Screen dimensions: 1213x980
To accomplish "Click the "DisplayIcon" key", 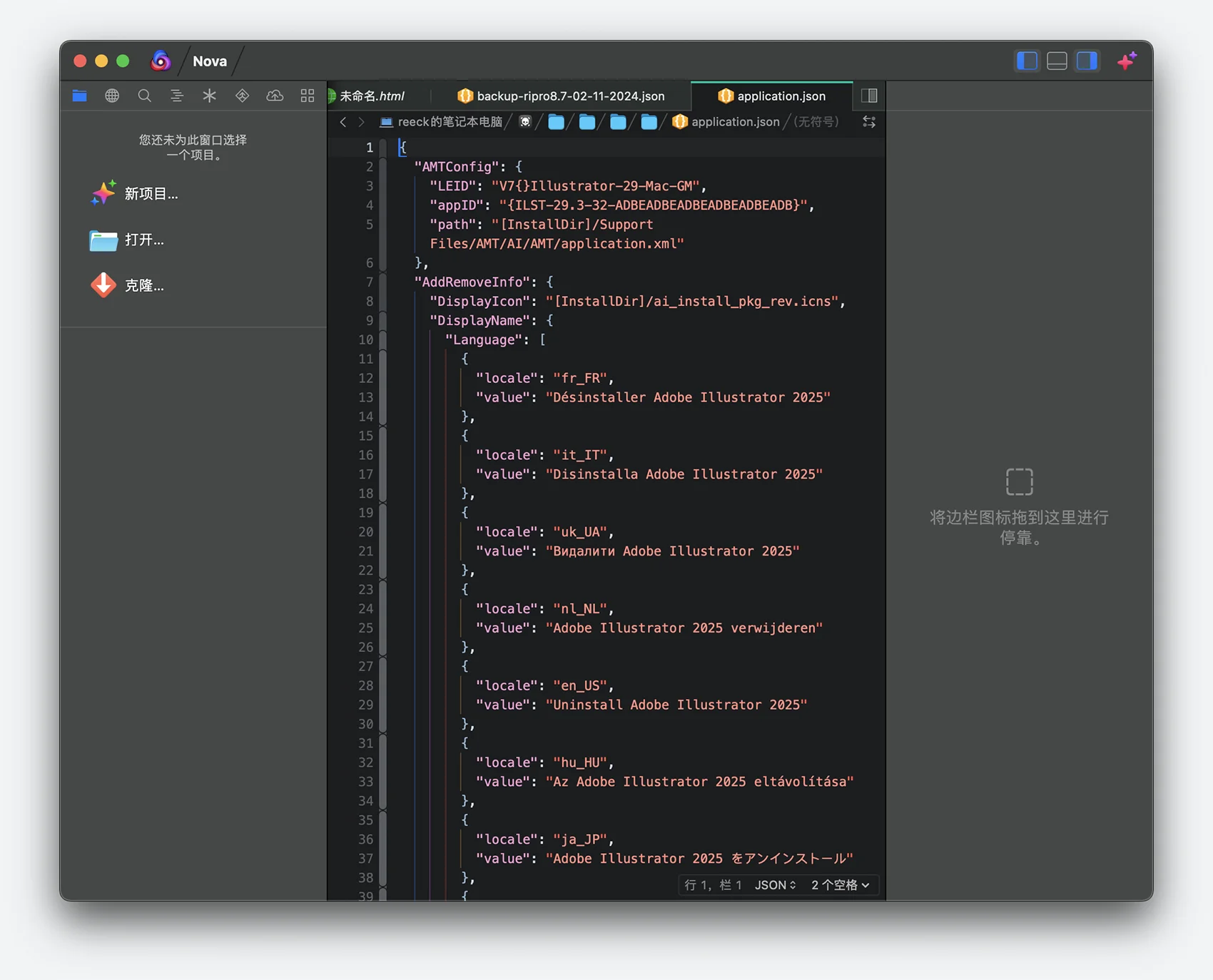I will coord(479,301).
